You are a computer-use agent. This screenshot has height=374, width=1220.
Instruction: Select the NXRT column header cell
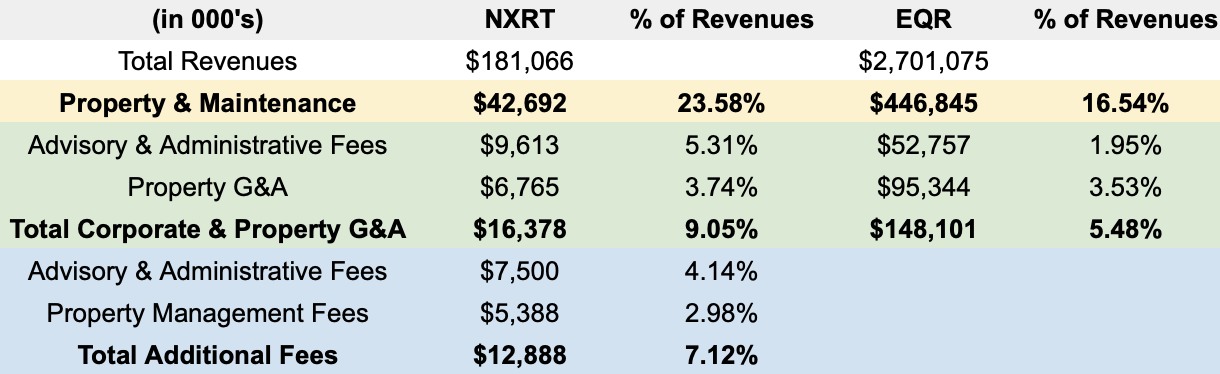click(519, 20)
